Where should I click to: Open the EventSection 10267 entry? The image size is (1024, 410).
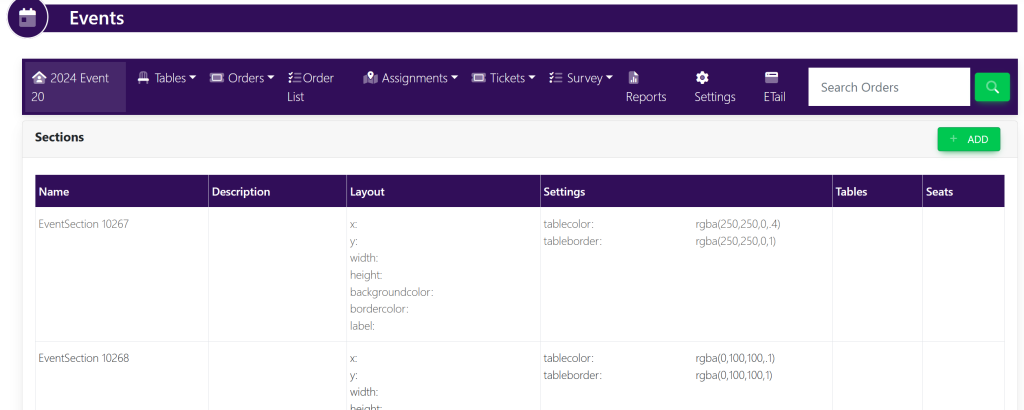pyautogui.click(x=83, y=224)
